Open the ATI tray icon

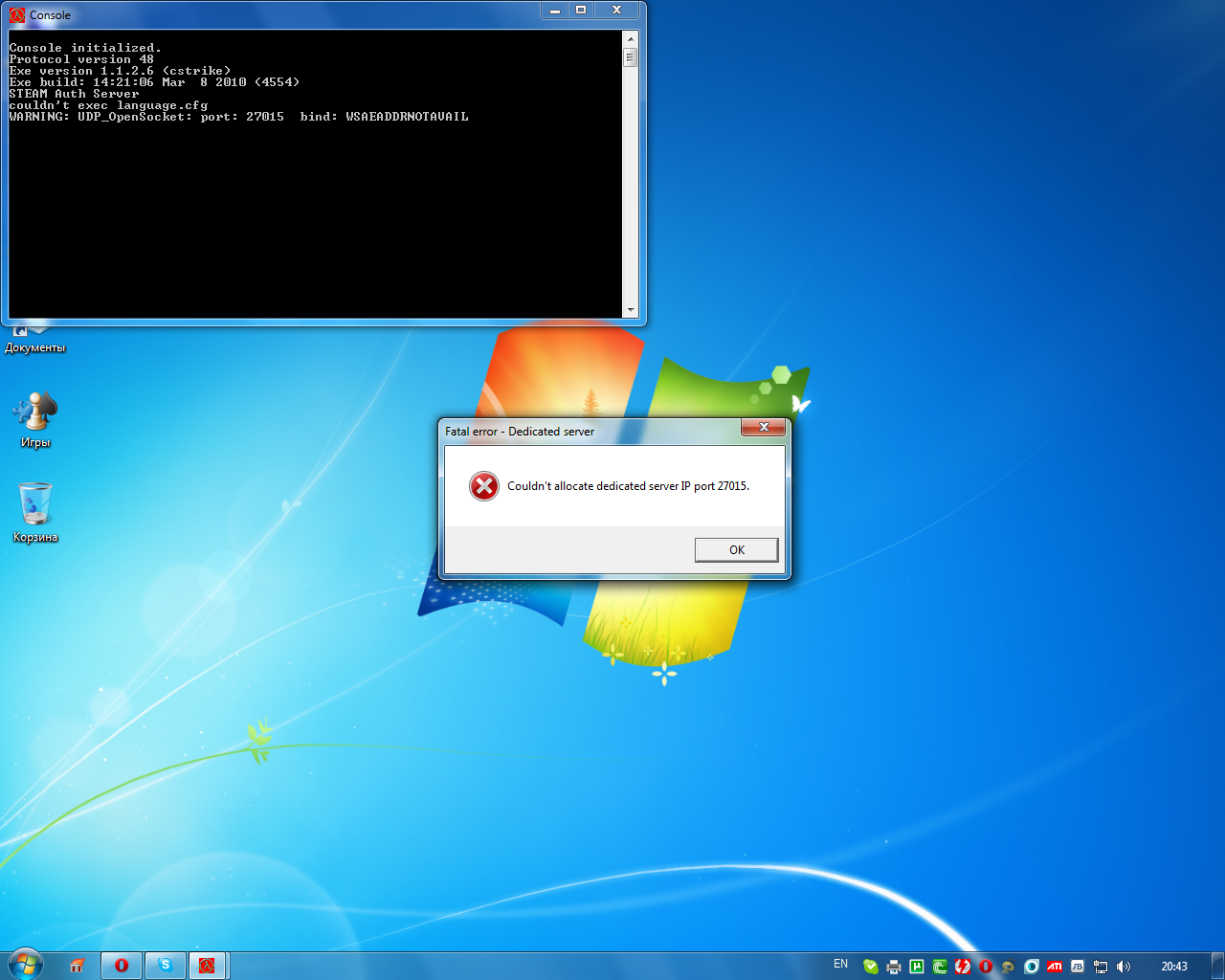coord(1054,967)
